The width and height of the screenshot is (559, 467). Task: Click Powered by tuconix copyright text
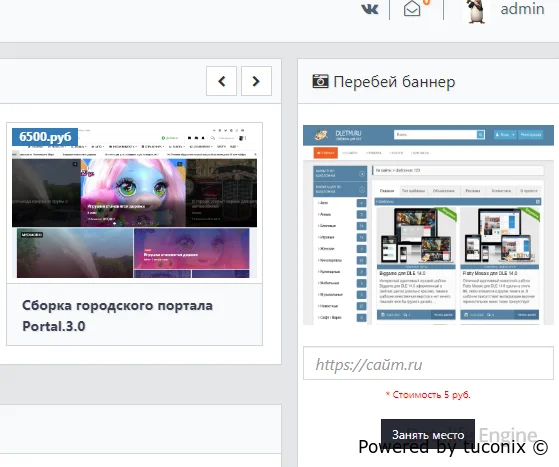[x=453, y=447]
